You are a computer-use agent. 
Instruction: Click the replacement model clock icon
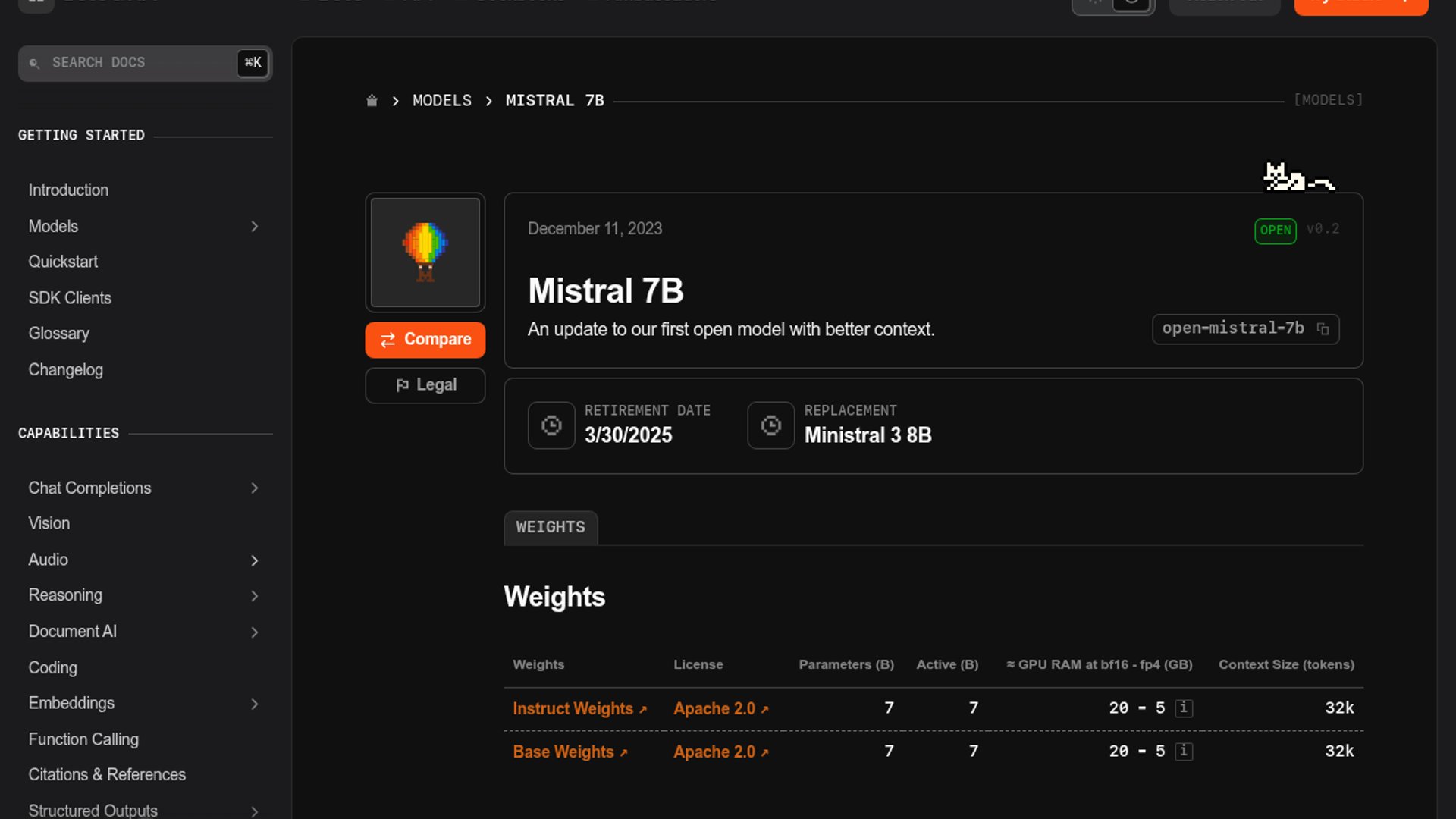(x=770, y=425)
